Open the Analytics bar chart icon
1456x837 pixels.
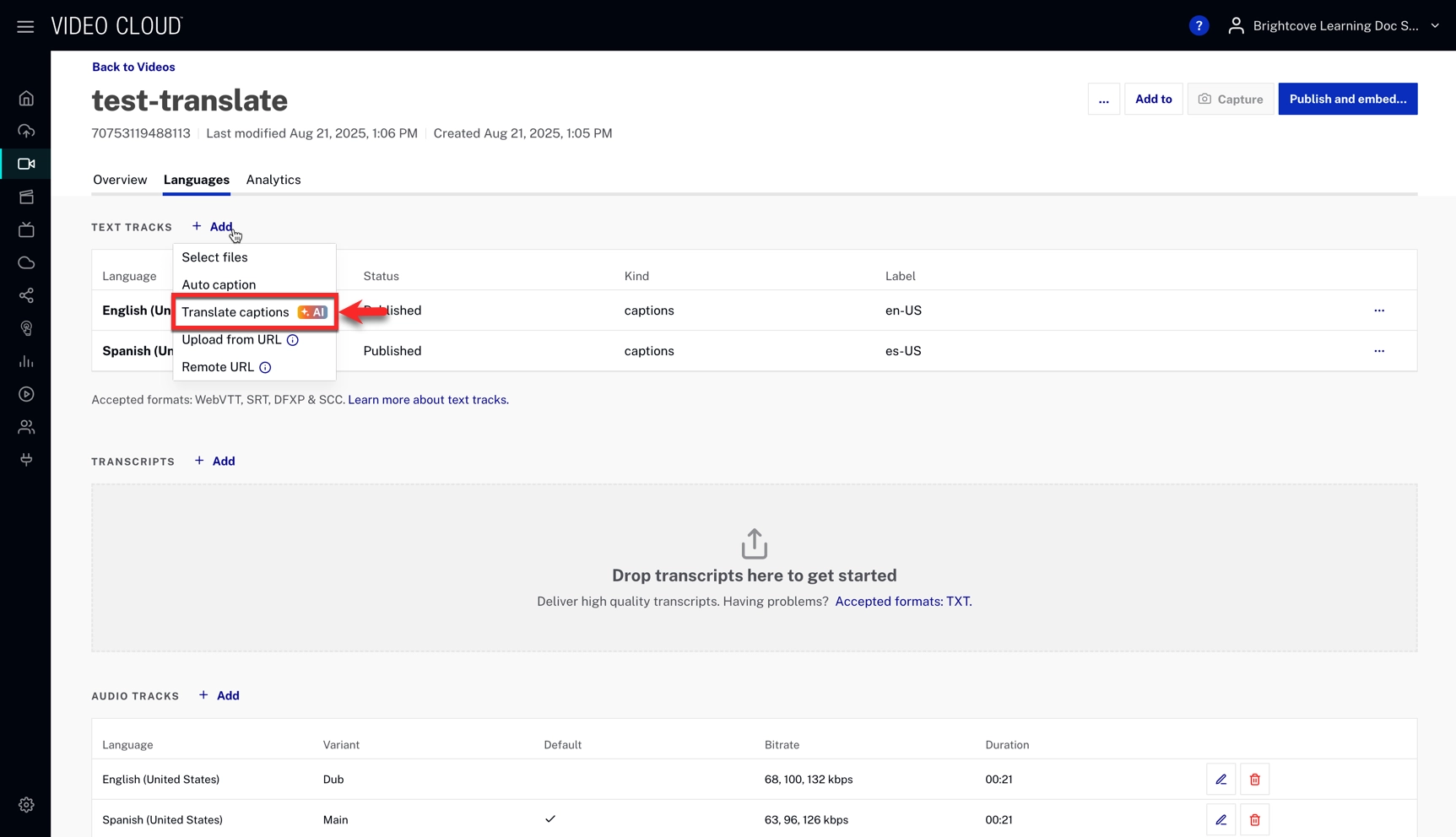pos(26,361)
